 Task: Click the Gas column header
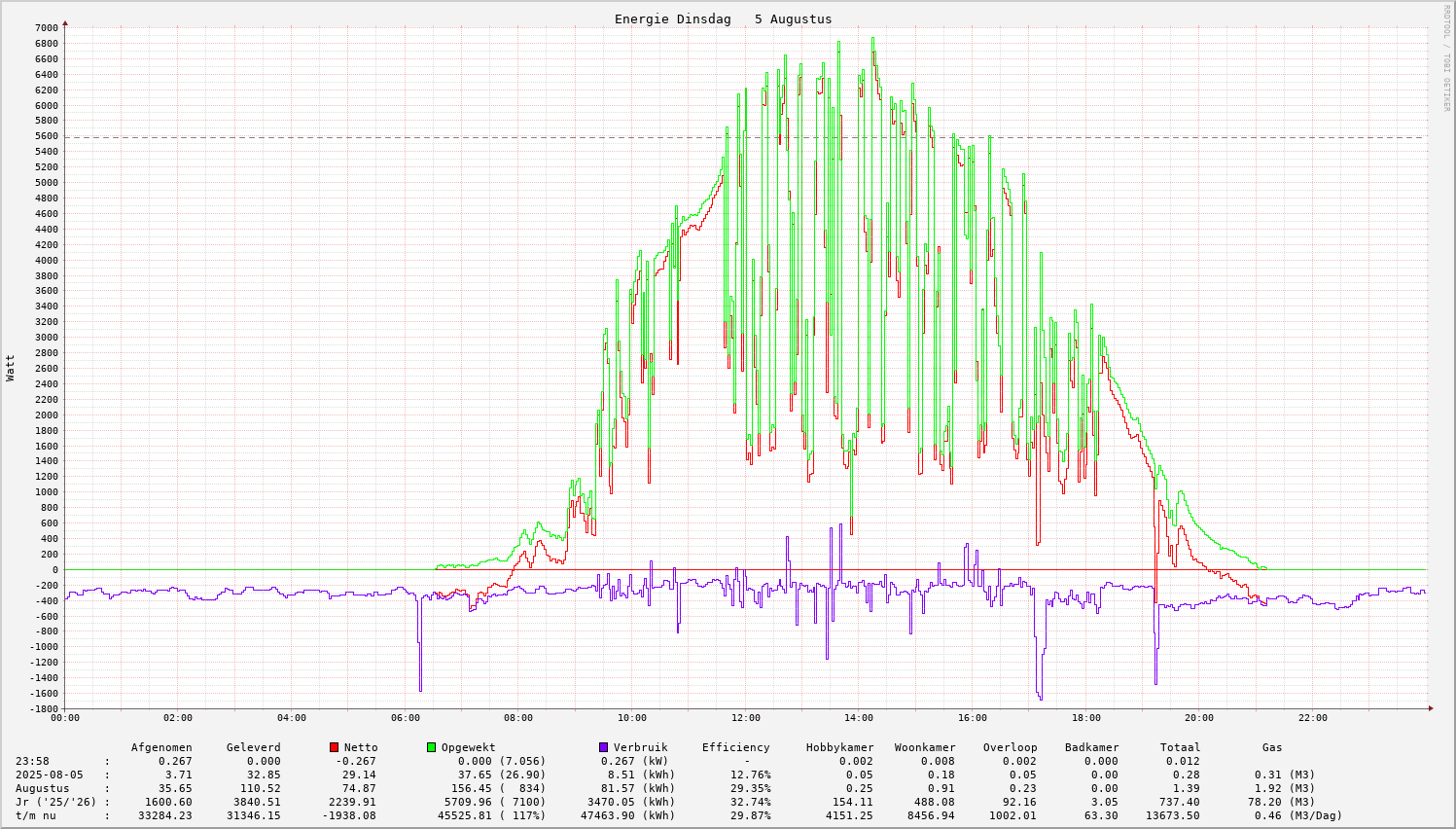[1272, 747]
